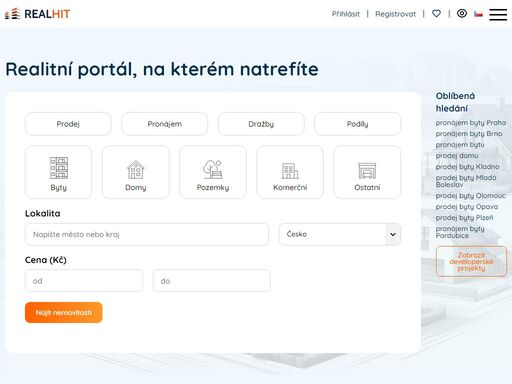Choose the Podíly offer type
The width and height of the screenshot is (512, 384).
click(357, 124)
